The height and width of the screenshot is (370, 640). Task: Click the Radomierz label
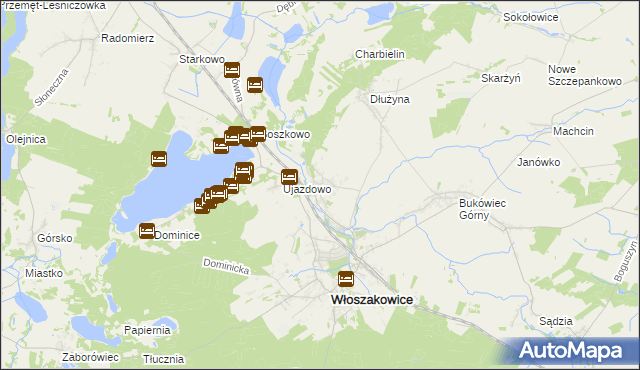coord(128,38)
